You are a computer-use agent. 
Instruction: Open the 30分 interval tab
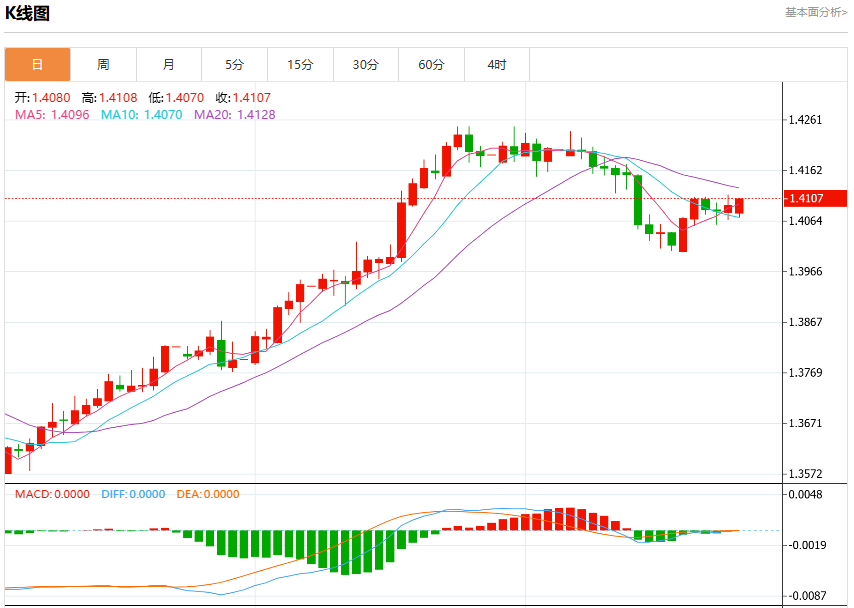[x=366, y=64]
